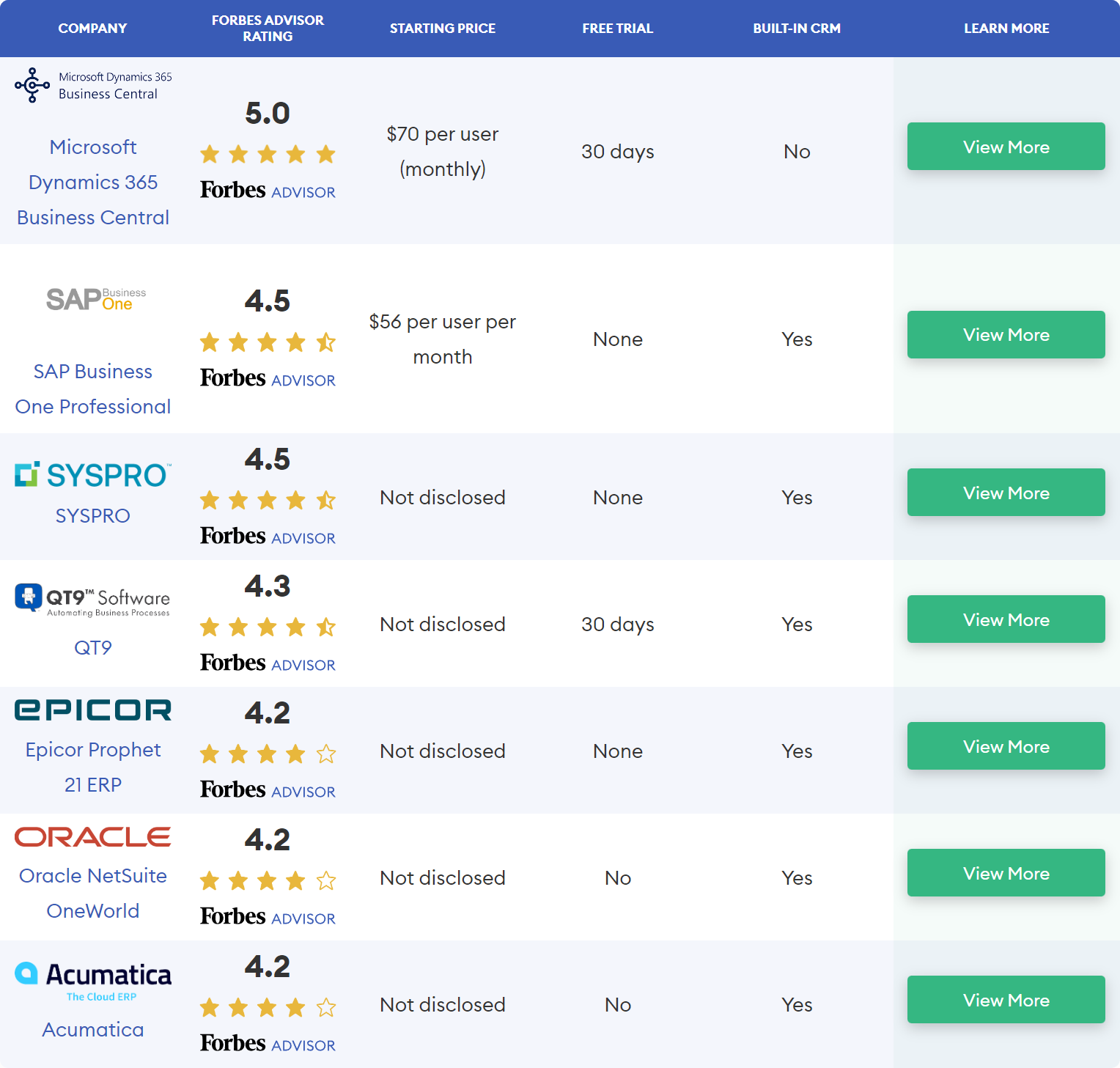
Task: Click the Acumatica Cloud ERP logo
Action: pyautogui.click(x=93, y=982)
